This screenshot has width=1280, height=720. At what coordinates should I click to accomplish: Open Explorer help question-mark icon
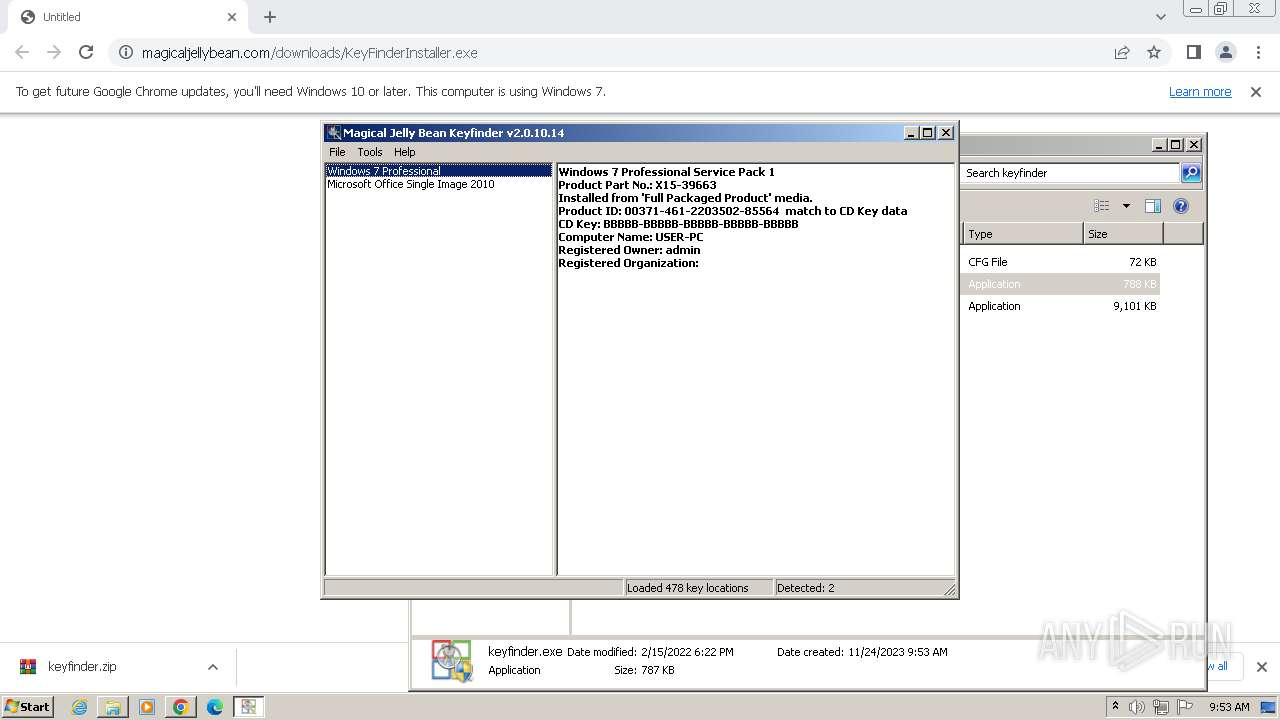(x=1181, y=206)
